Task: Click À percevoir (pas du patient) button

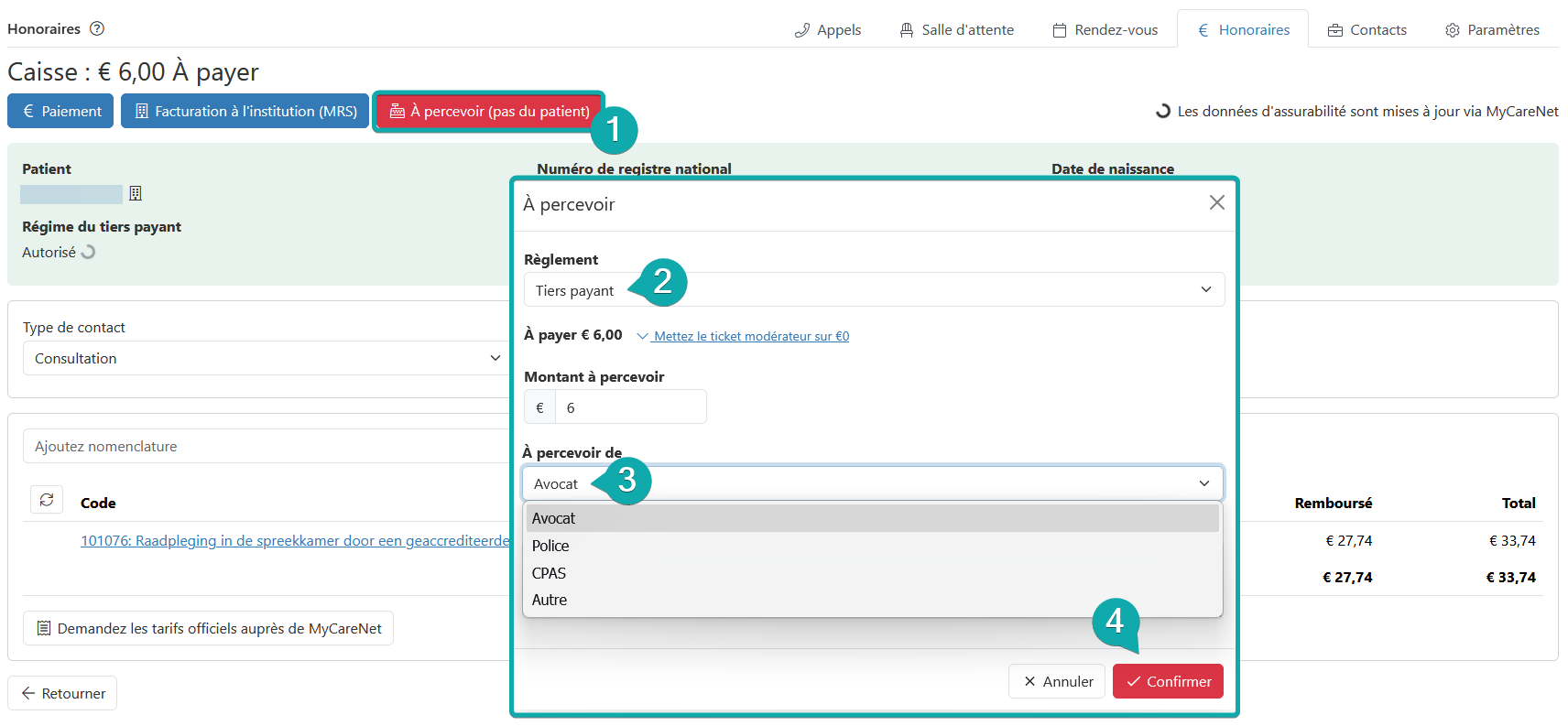Action: 489,111
